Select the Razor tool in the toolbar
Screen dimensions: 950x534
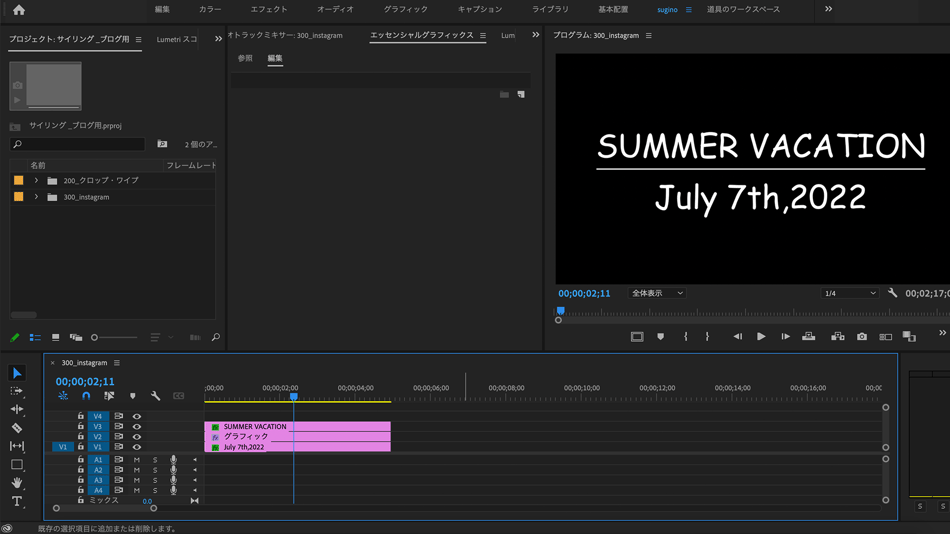point(17,428)
